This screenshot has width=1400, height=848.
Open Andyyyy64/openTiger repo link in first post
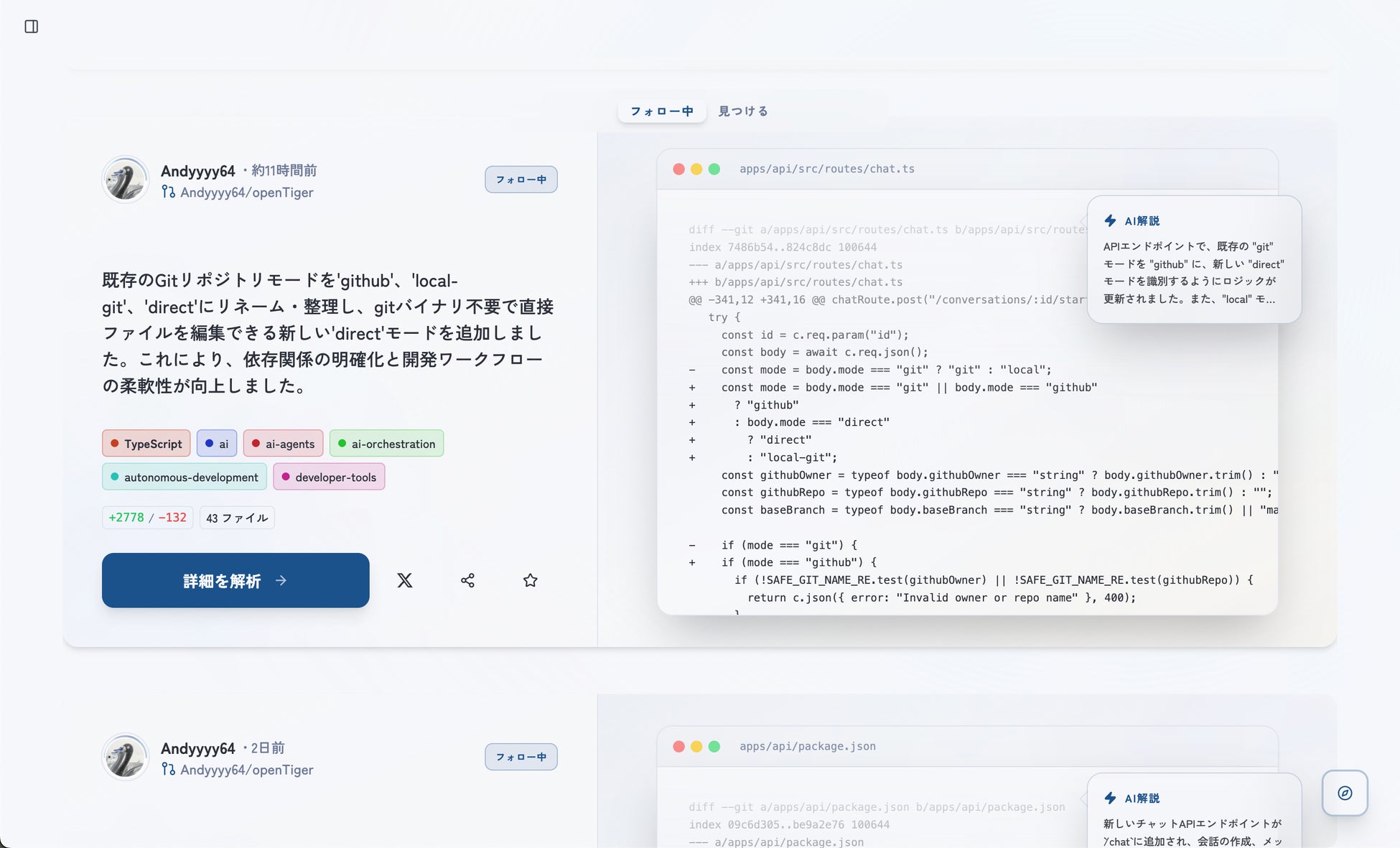click(246, 192)
